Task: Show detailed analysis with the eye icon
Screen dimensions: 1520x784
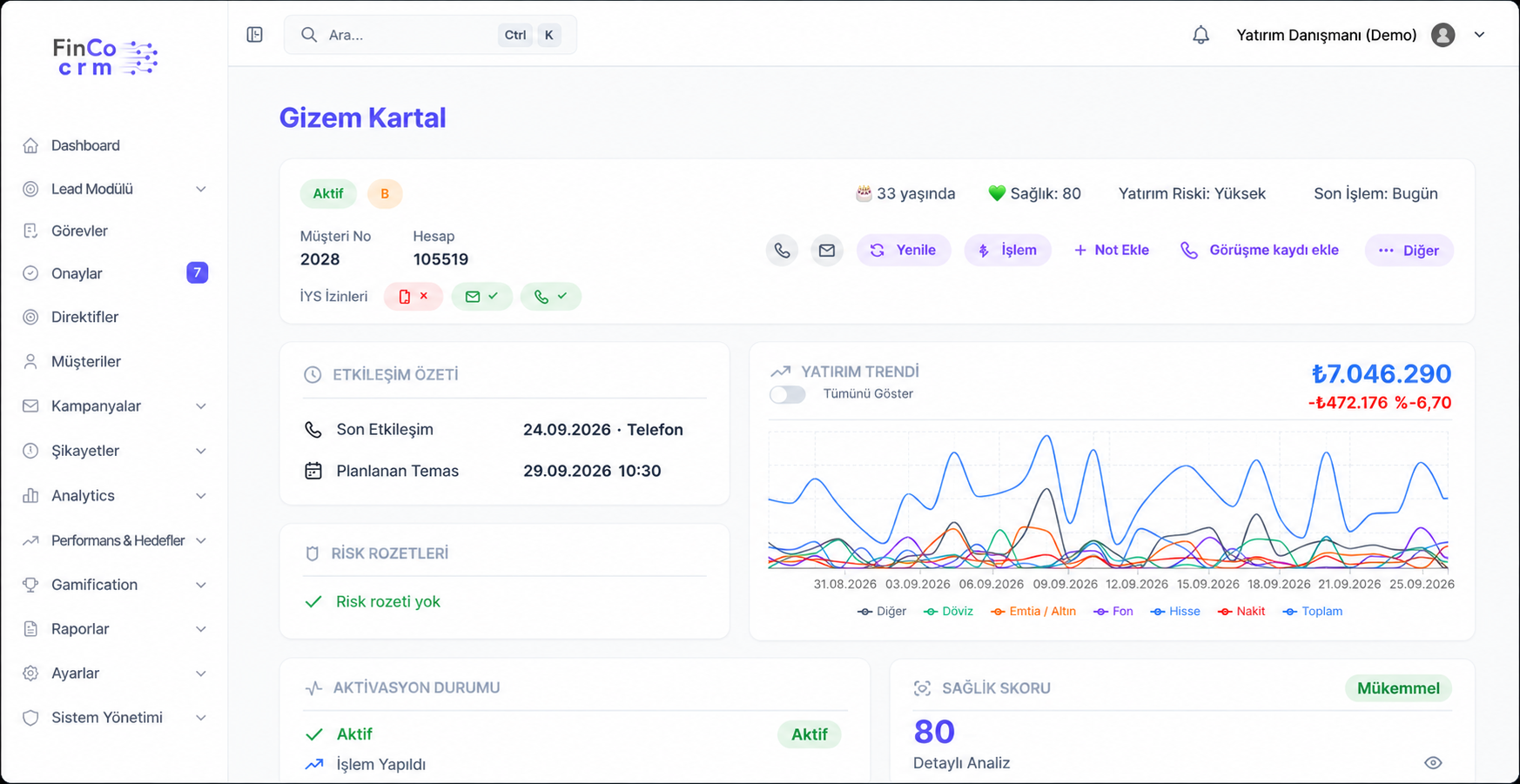Action: coord(1433,763)
